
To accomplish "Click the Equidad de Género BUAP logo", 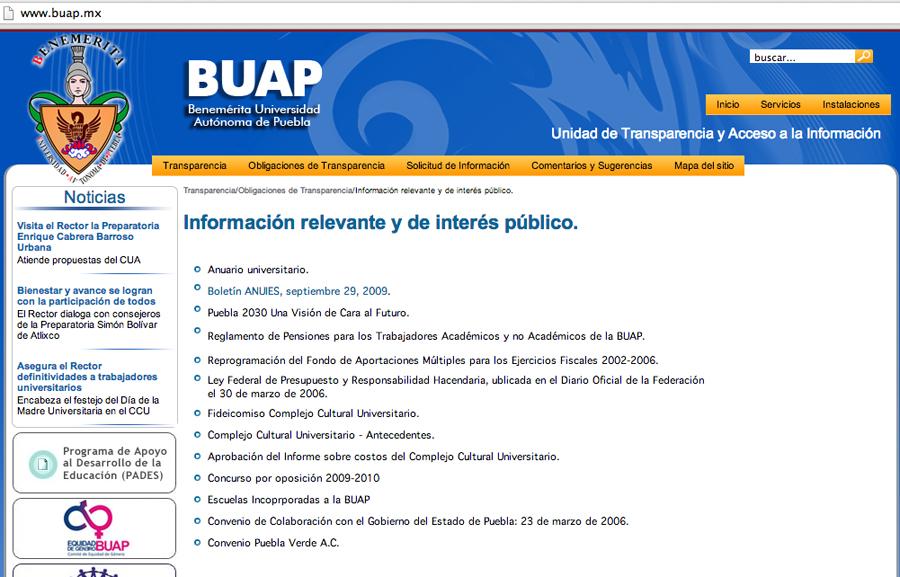I will coord(96,528).
